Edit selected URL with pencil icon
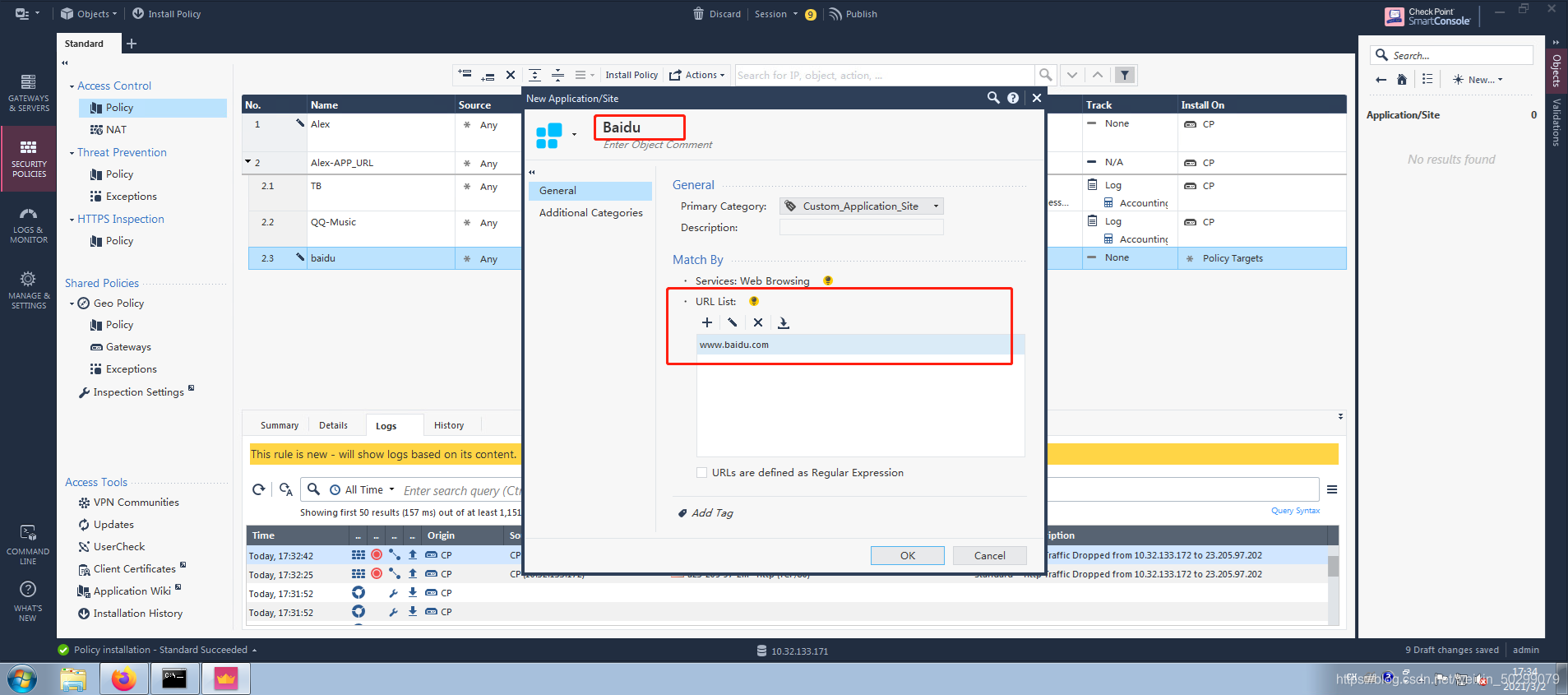This screenshot has height=695, width=1568. pos(733,322)
